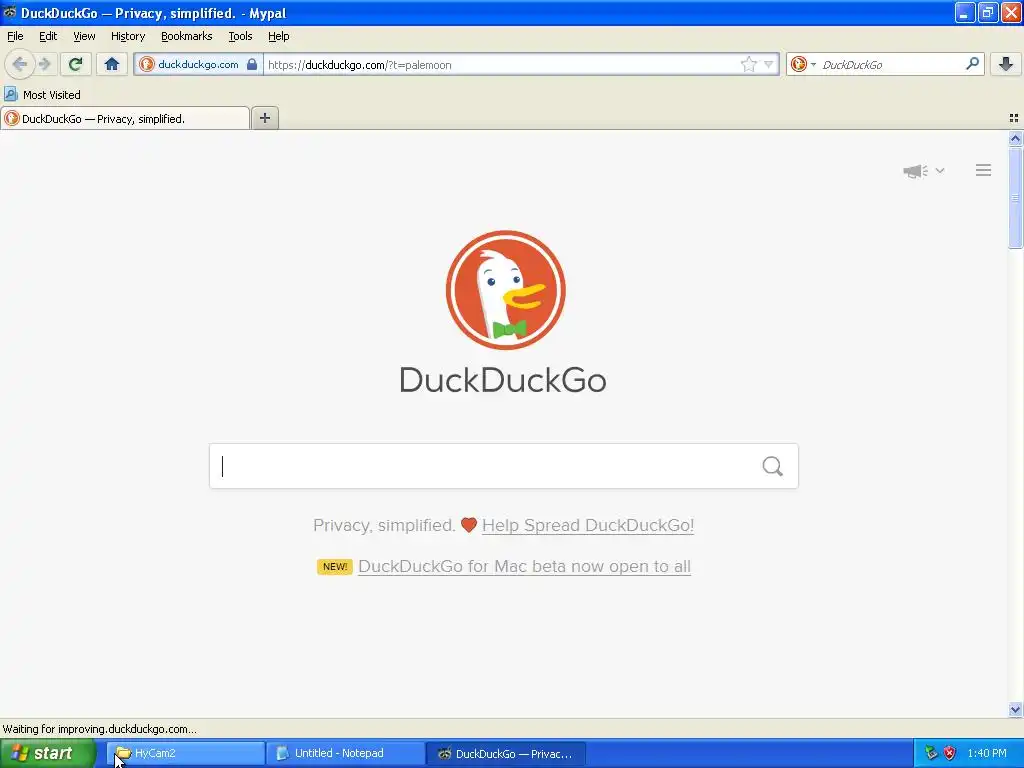Expand the chevron beside the megaphone

[x=940, y=170]
